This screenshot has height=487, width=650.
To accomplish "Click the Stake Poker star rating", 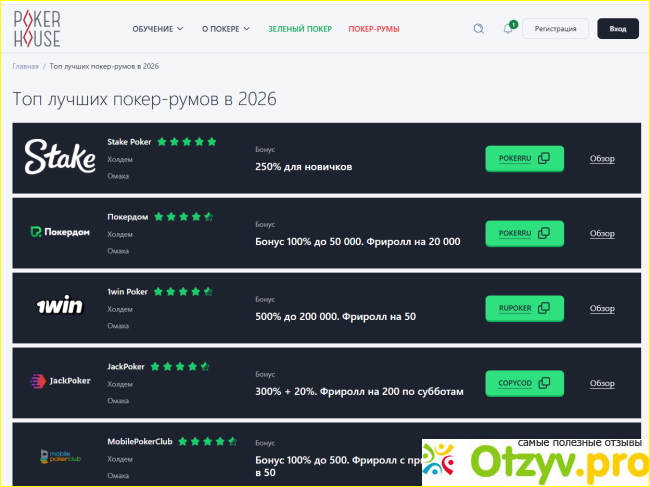I will [x=187, y=142].
